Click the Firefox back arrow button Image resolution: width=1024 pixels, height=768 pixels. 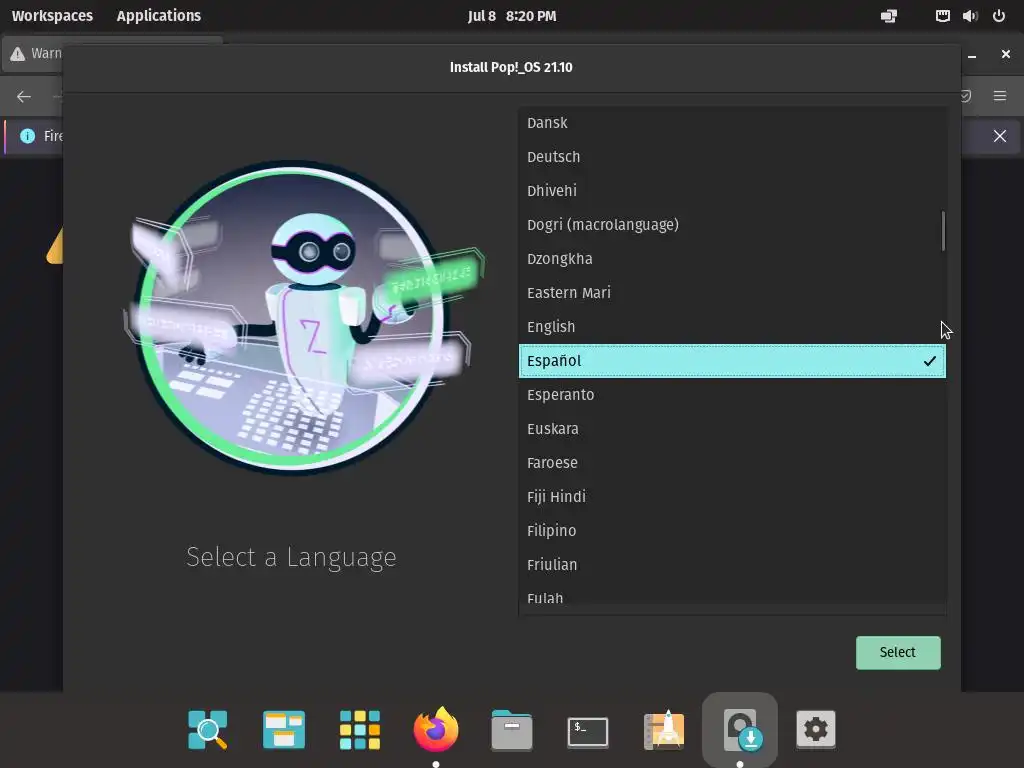[24, 97]
